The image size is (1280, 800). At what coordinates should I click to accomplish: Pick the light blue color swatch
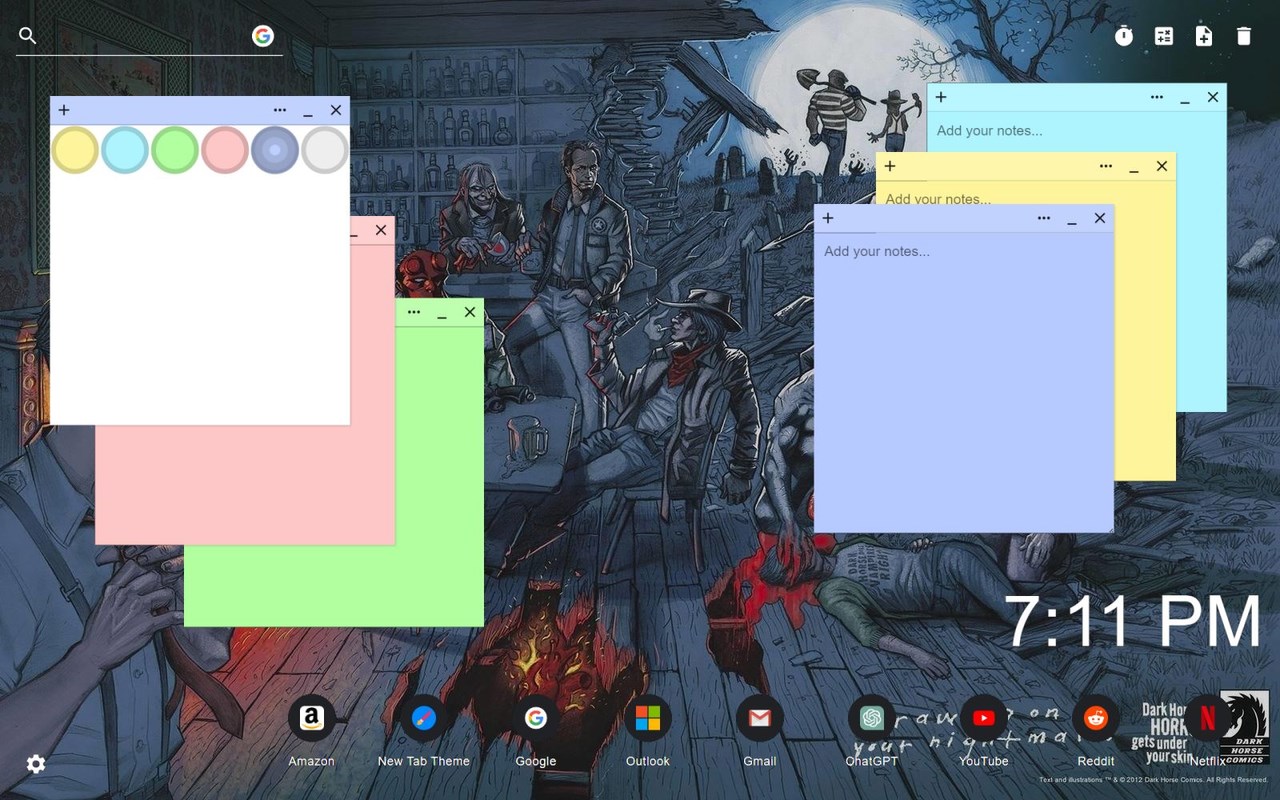click(125, 150)
